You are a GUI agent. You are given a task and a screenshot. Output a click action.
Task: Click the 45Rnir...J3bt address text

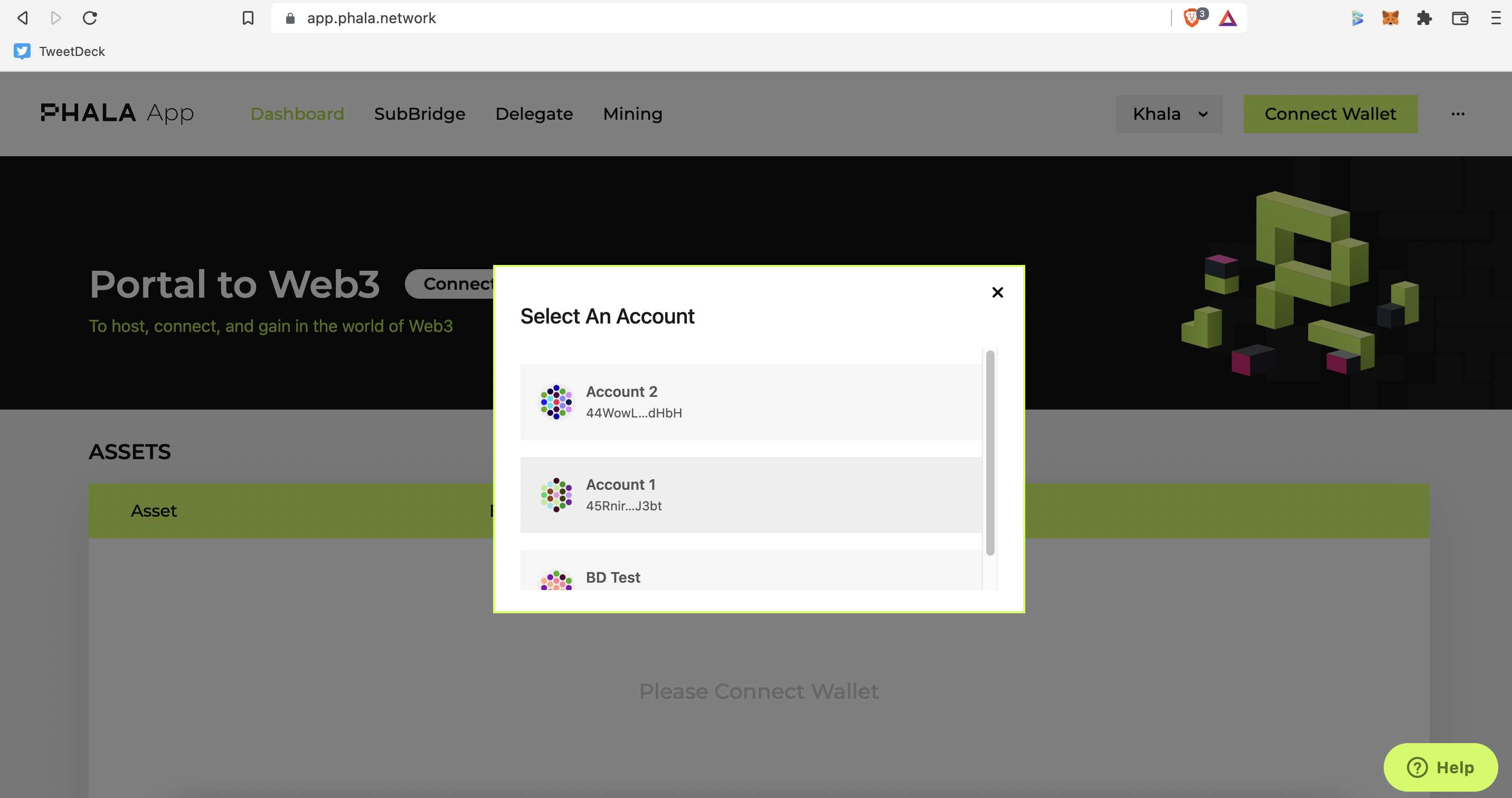623,506
